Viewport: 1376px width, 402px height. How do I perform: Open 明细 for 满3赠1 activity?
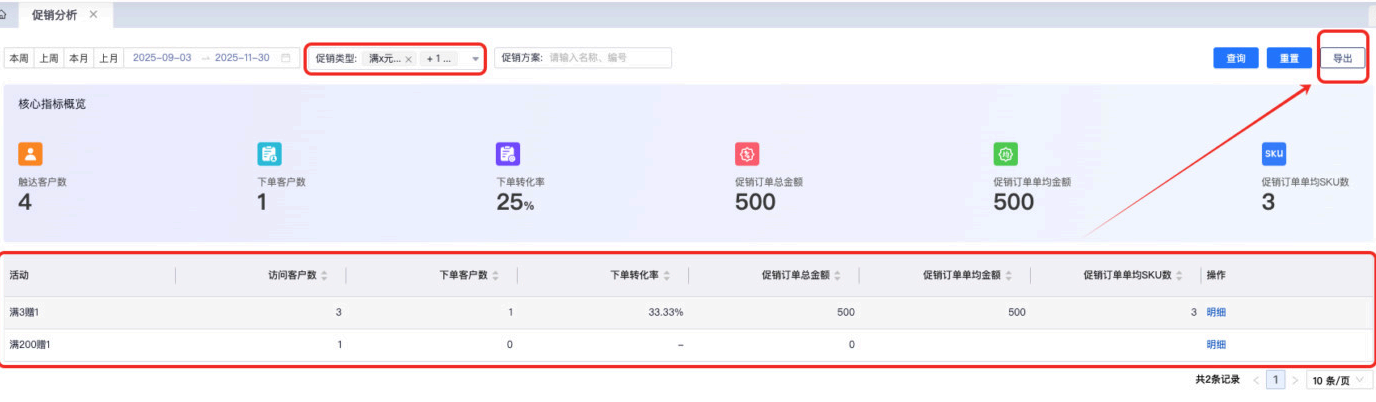pos(1216,312)
